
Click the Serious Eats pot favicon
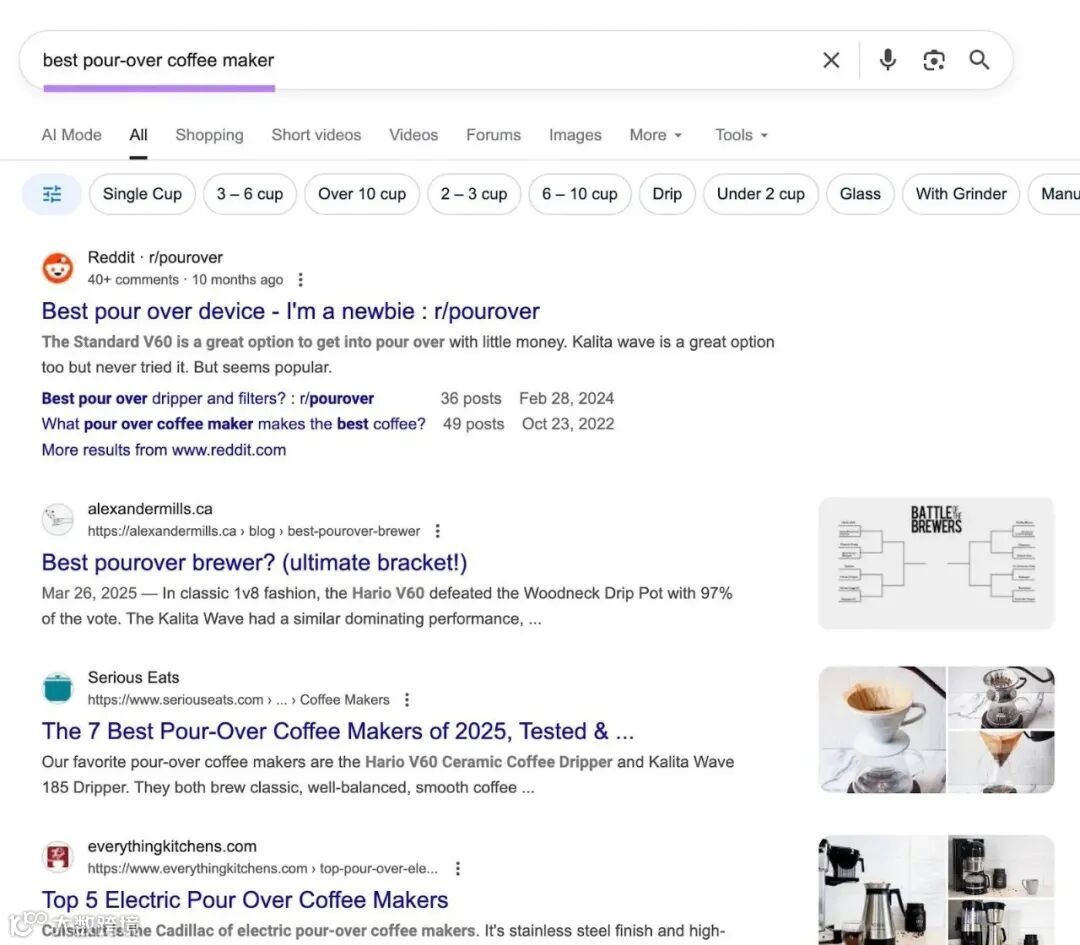click(x=58, y=688)
